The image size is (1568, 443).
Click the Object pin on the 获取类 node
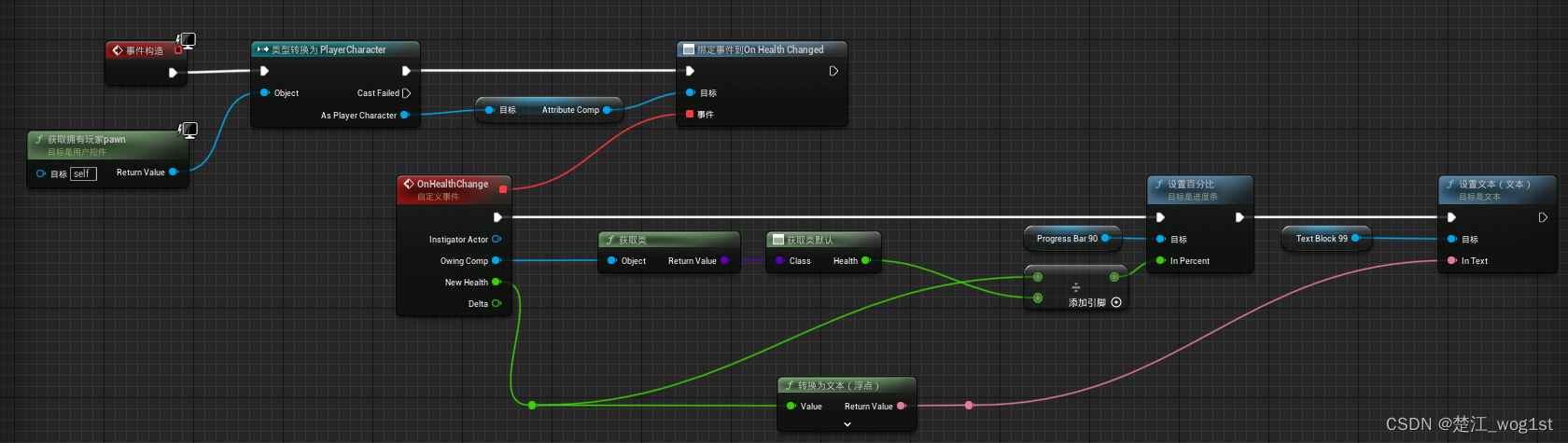612,261
